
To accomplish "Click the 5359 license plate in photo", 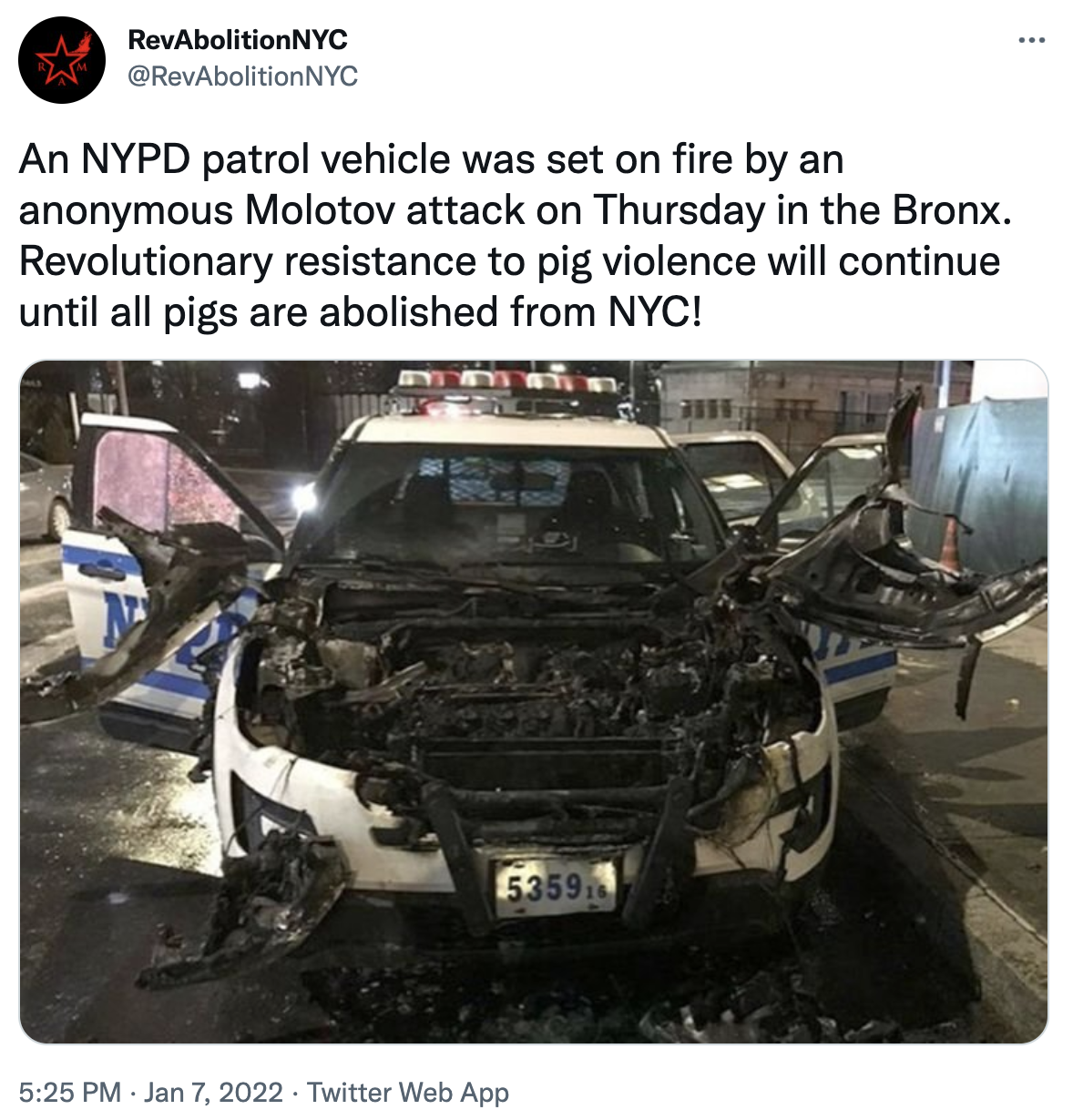I will [x=556, y=886].
